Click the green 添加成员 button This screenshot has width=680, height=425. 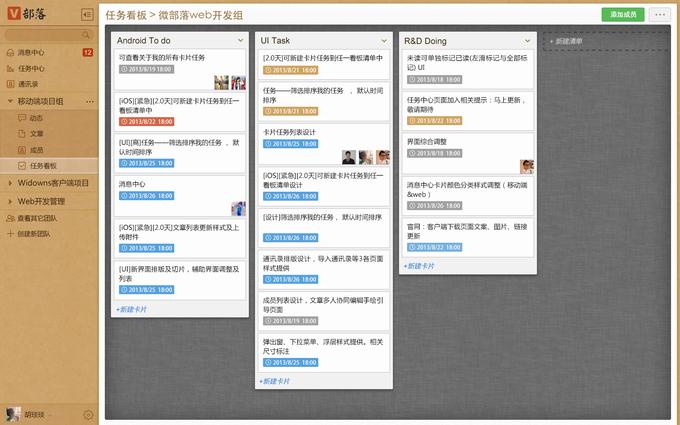622,15
